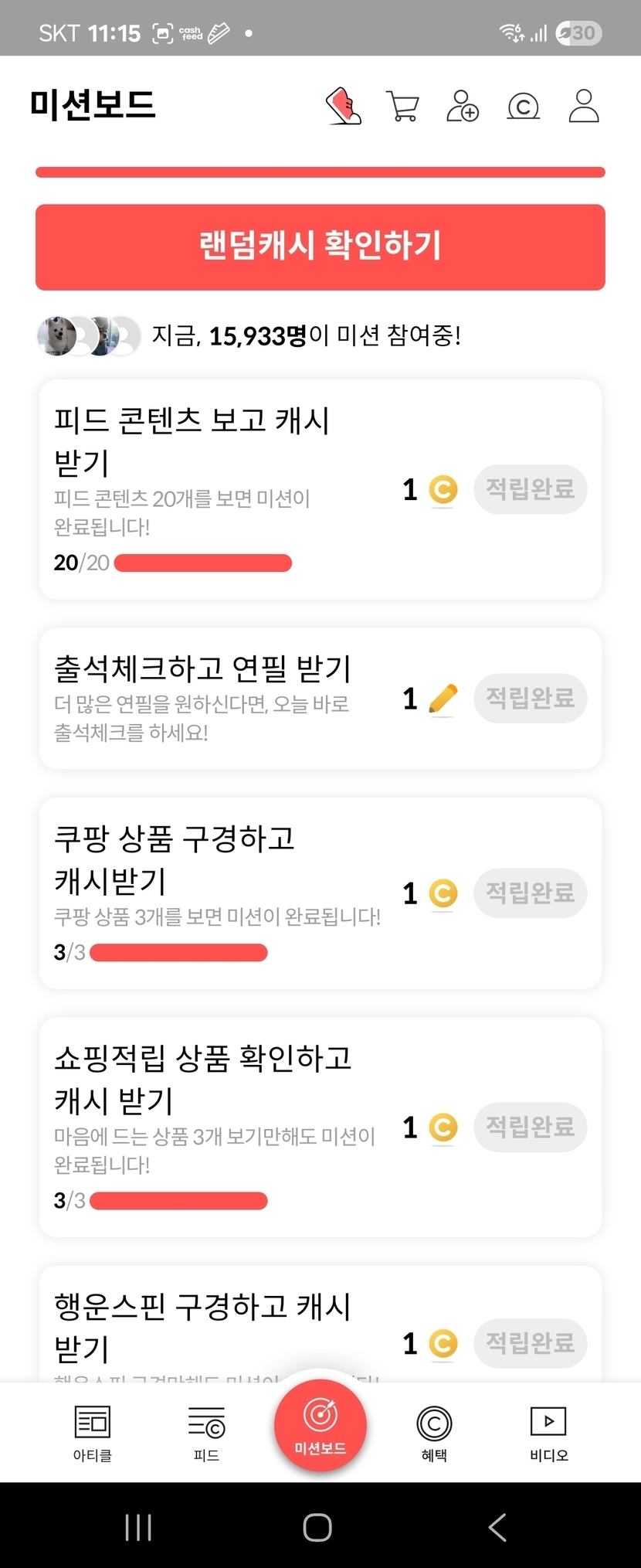
Task: Tap the pencil reward icon
Action: [443, 699]
